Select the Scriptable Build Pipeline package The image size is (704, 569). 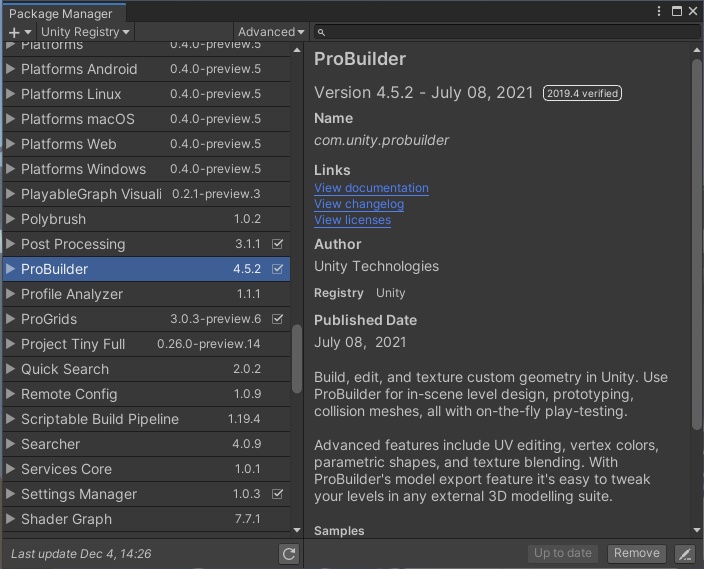(146, 419)
